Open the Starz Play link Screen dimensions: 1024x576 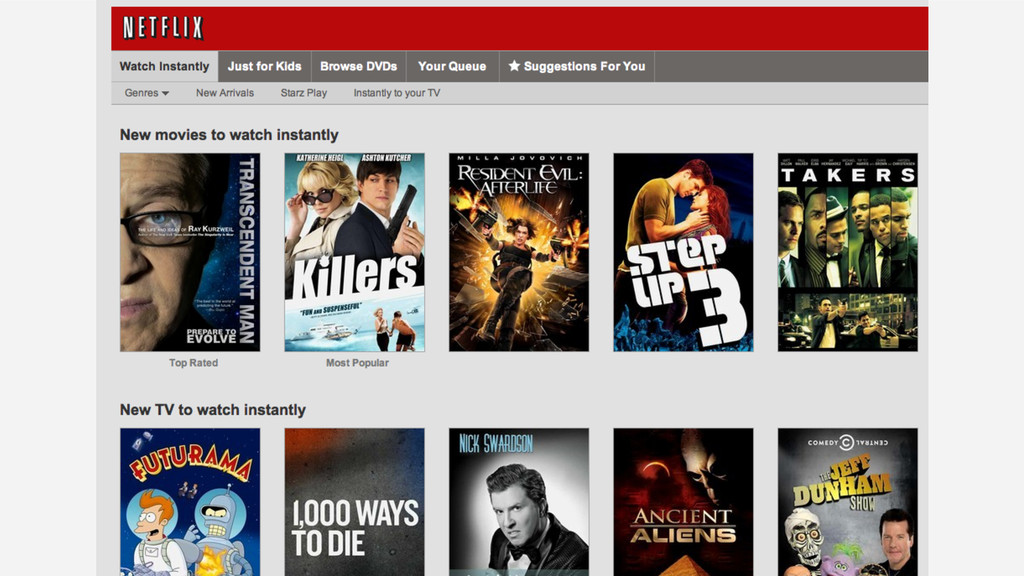[x=304, y=93]
